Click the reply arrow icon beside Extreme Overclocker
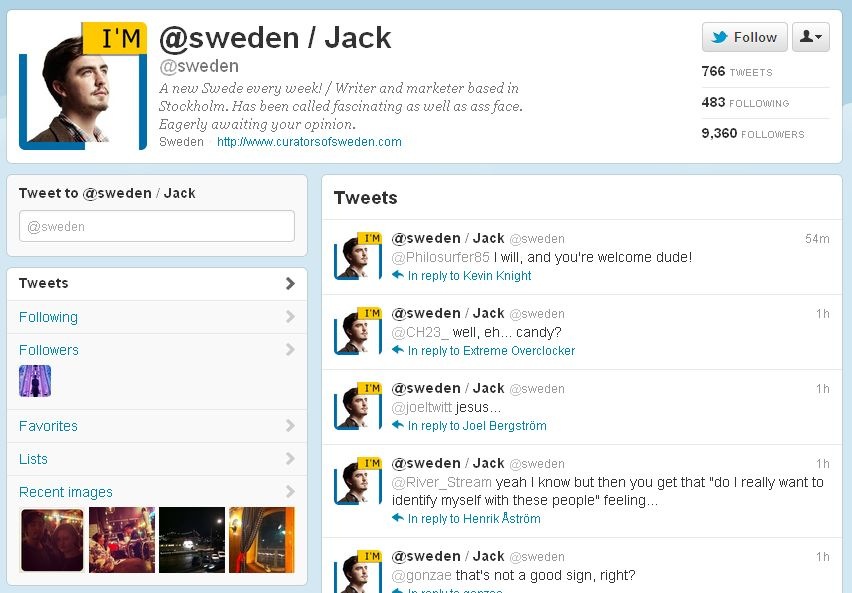The image size is (852, 593). 398,349
